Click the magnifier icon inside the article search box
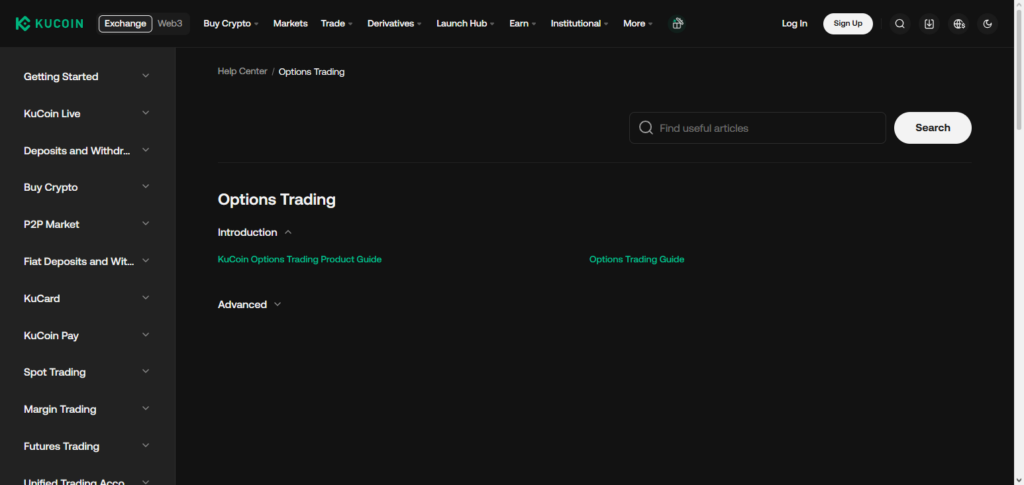Viewport: 1024px width, 485px height. [646, 128]
